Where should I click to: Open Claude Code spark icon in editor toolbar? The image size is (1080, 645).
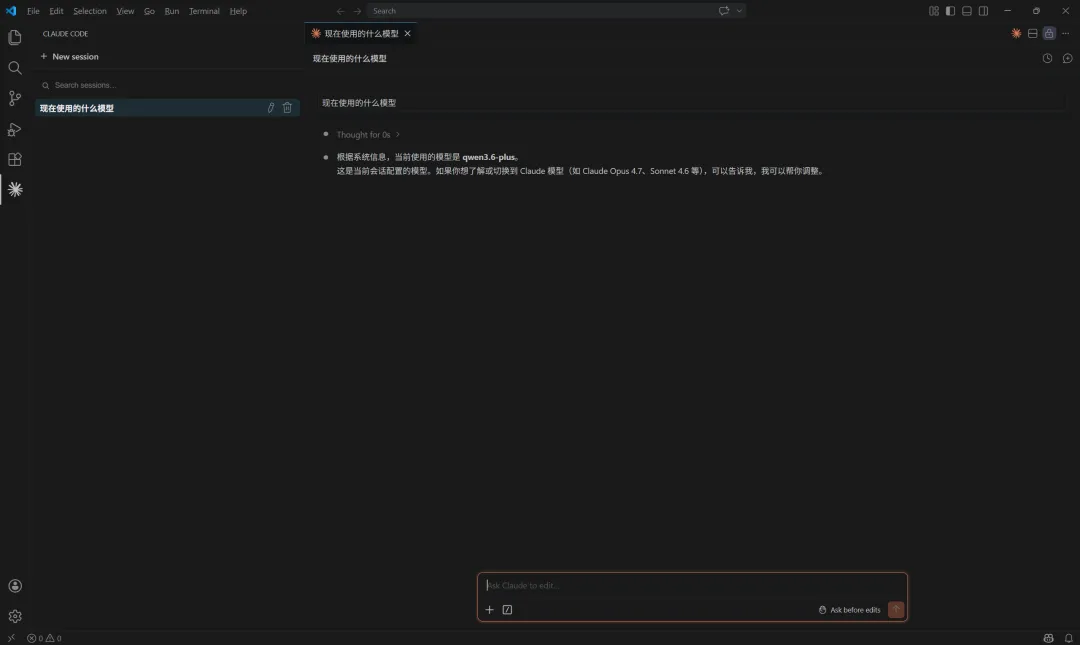(1016, 33)
